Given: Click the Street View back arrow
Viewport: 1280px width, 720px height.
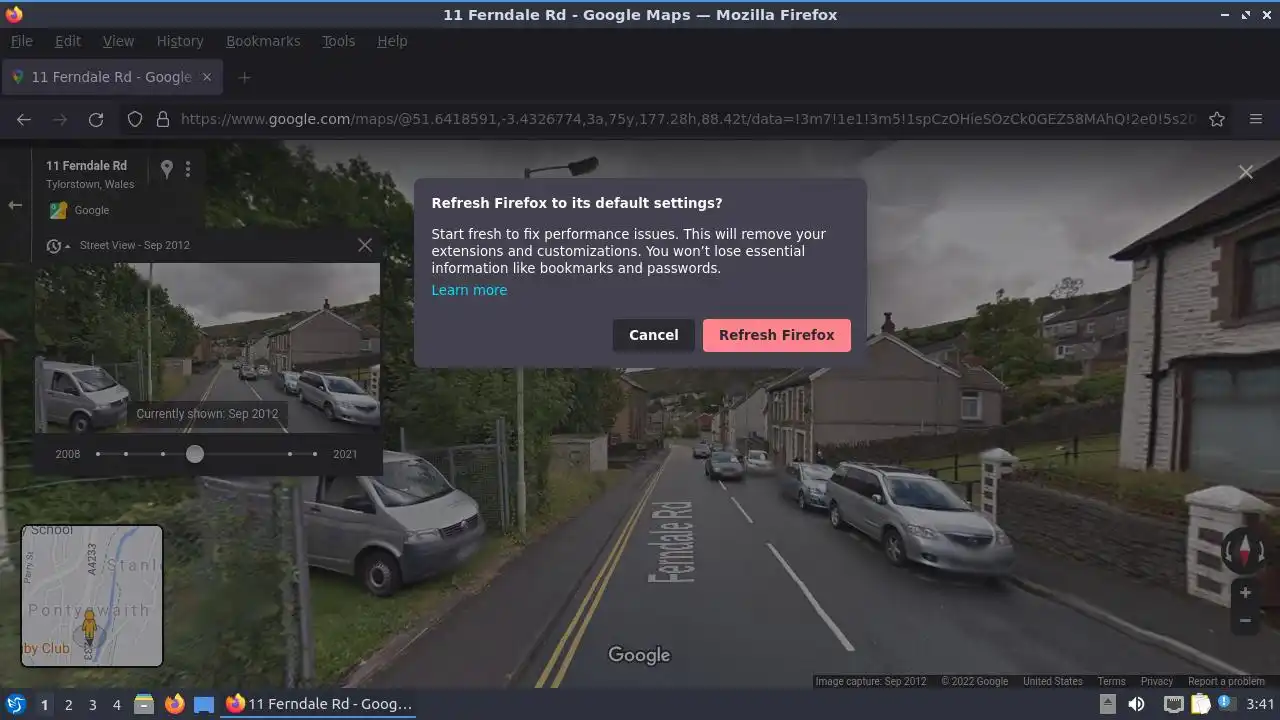Looking at the screenshot, I should [15, 205].
